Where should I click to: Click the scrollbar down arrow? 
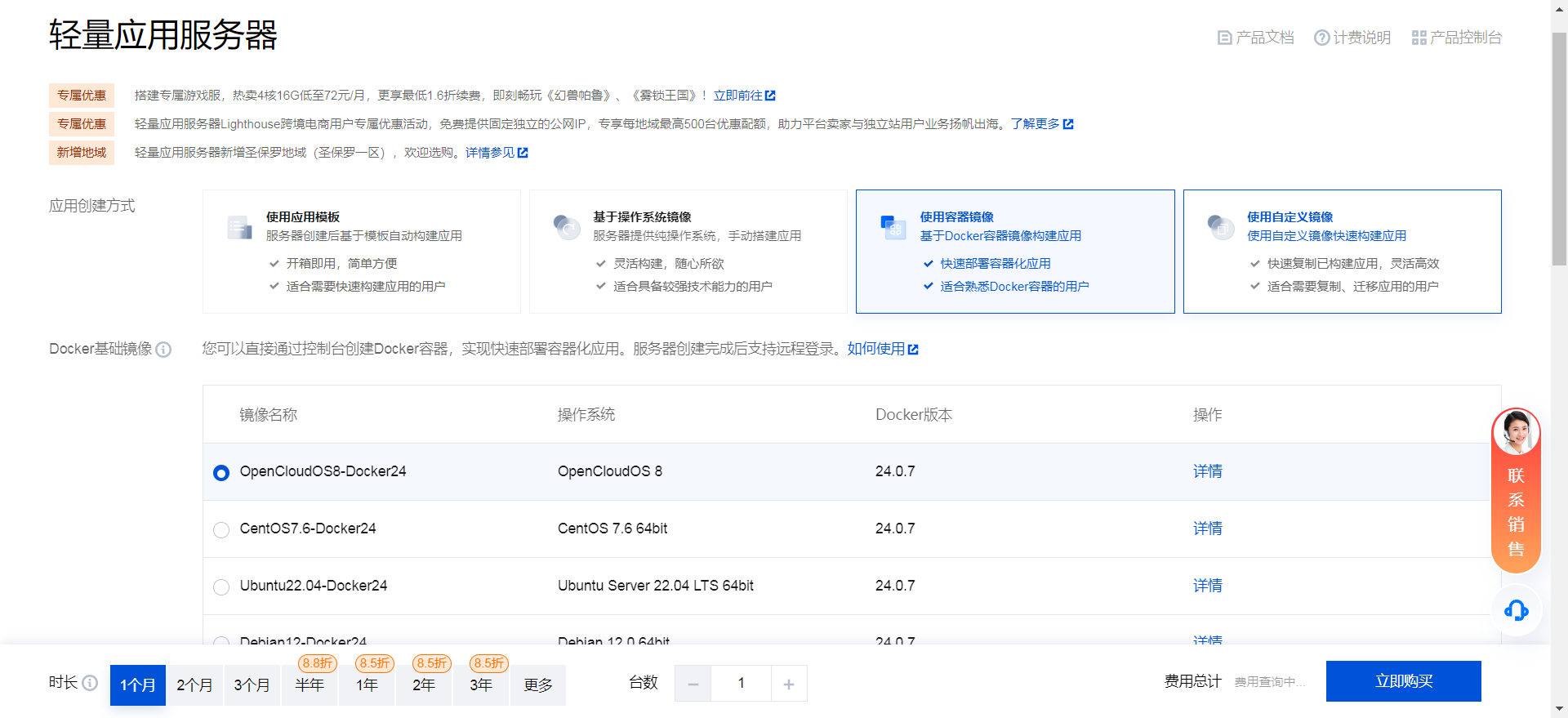1560,710
